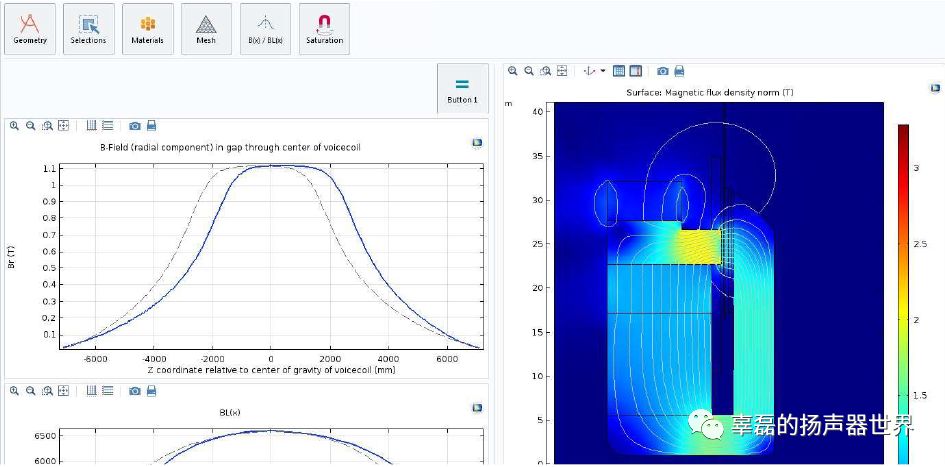Zoom extents in the B-Field plot
The image size is (945, 467).
(64, 126)
